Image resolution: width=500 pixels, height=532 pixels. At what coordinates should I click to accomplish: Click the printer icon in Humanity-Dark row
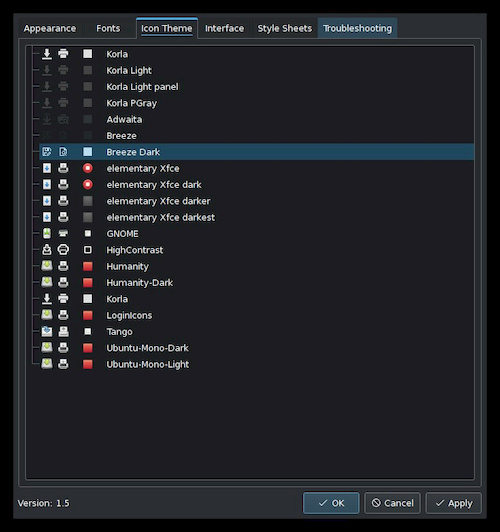(63, 282)
